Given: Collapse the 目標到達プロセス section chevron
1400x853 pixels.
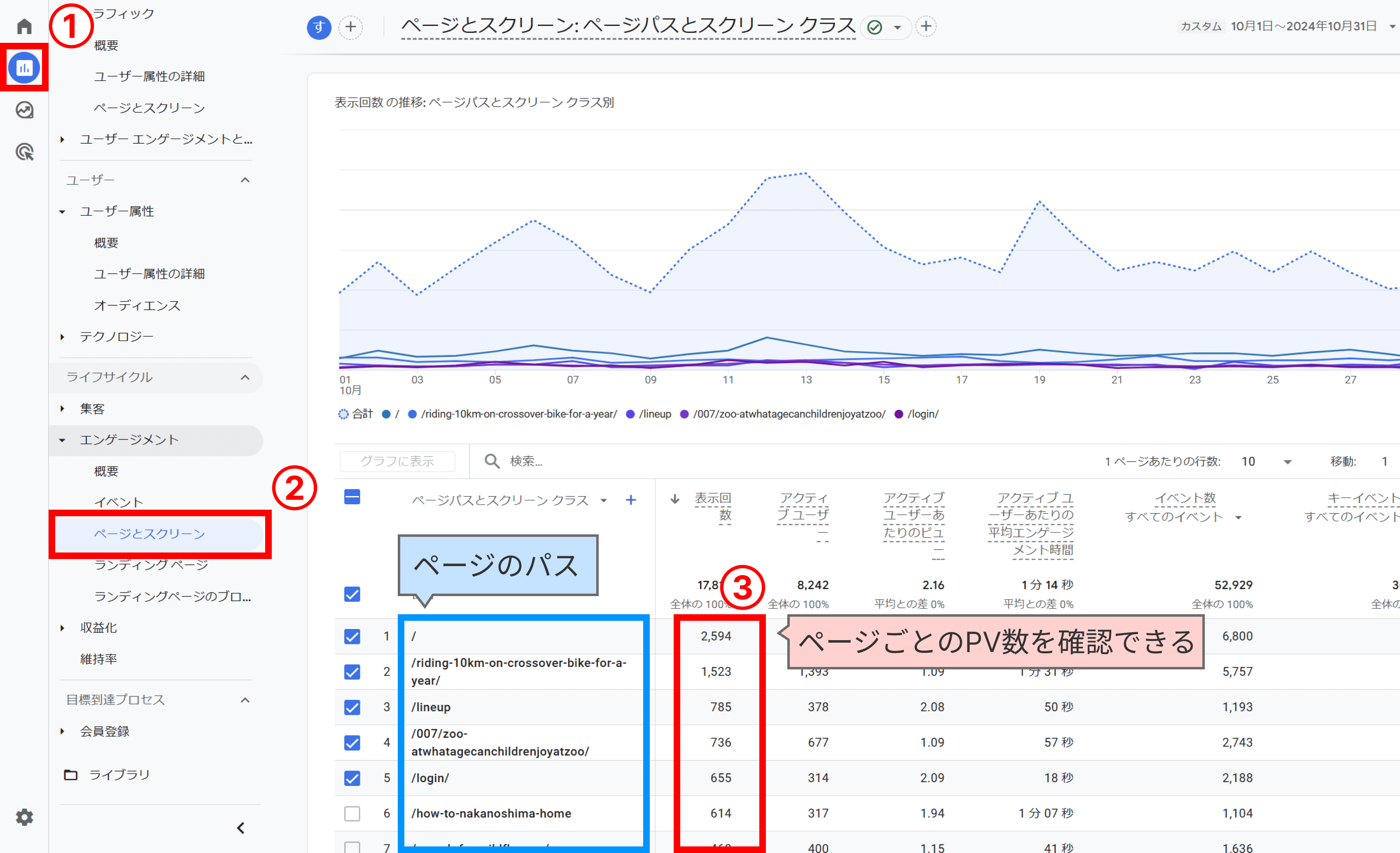Looking at the screenshot, I should click(x=245, y=700).
